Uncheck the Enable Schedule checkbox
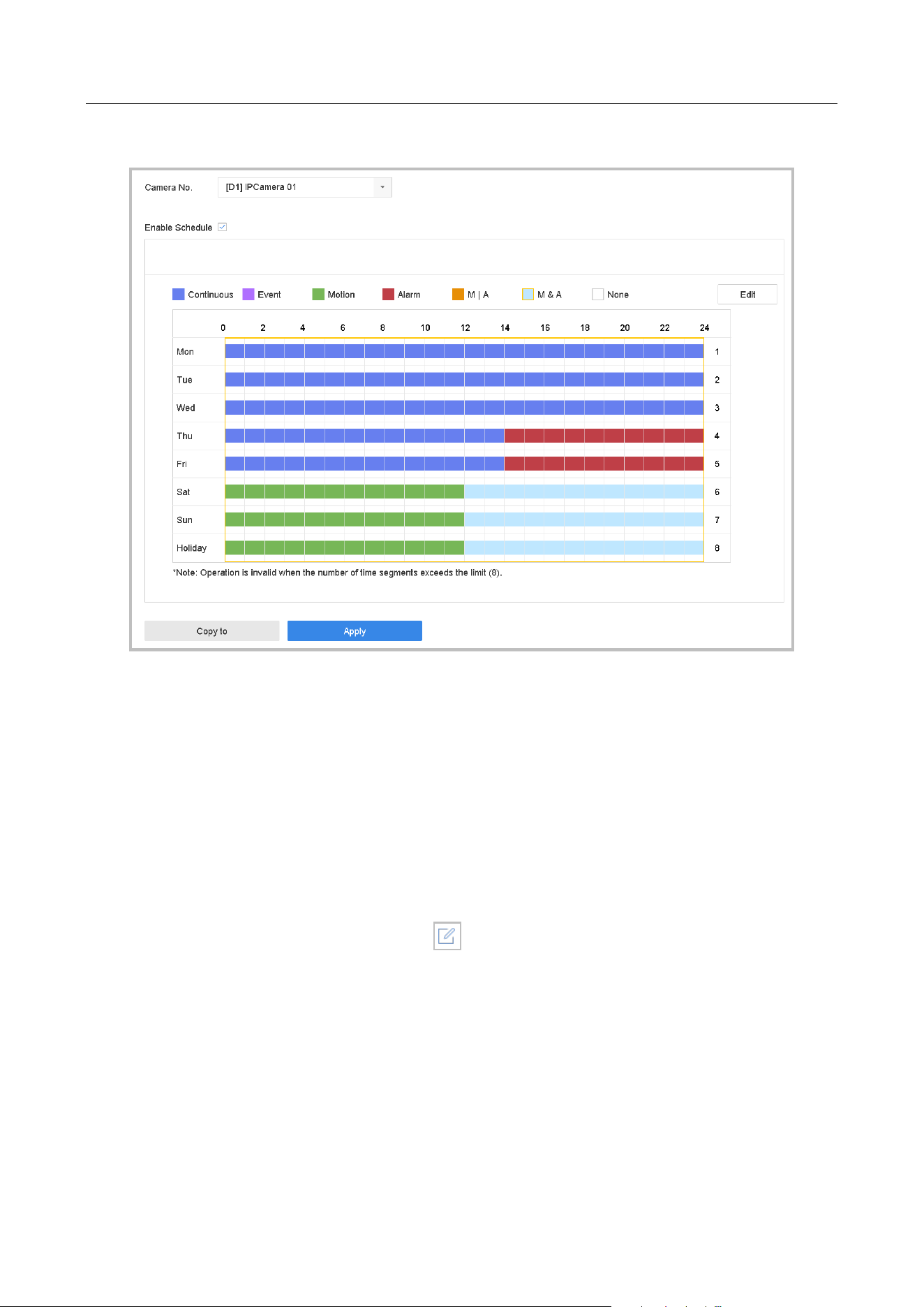 coord(223,227)
